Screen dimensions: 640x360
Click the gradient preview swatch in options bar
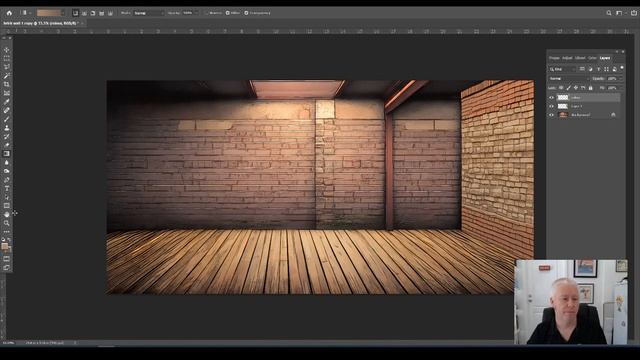pos(49,13)
